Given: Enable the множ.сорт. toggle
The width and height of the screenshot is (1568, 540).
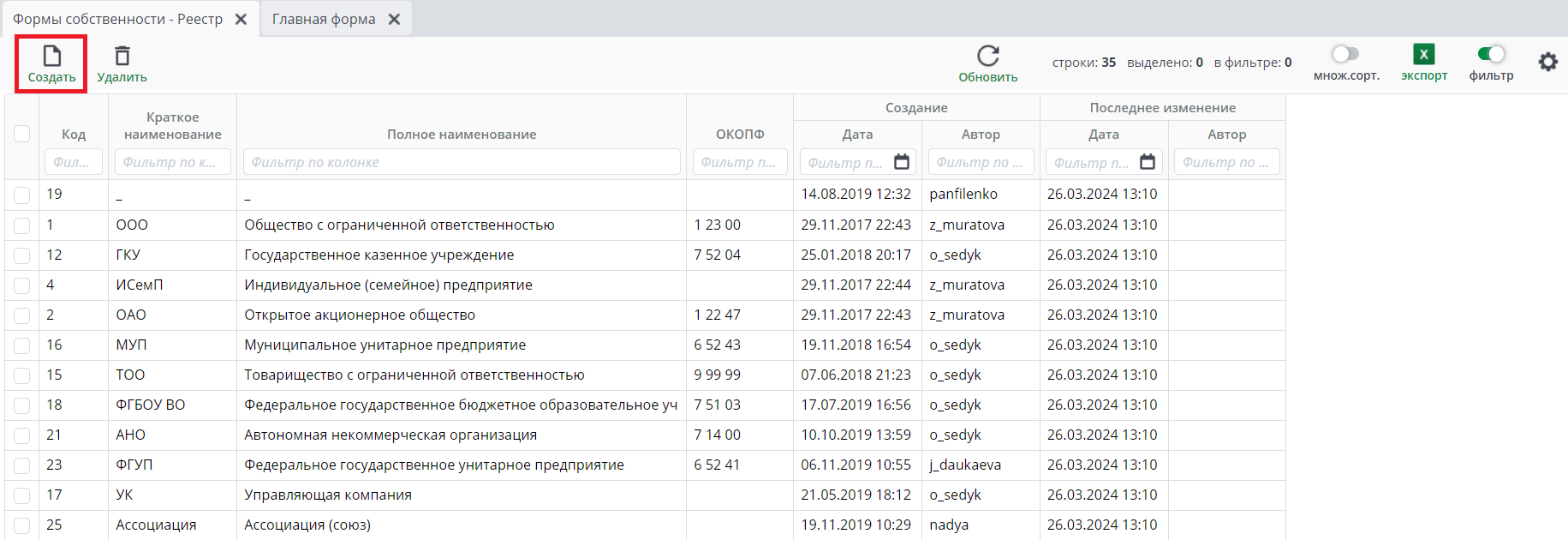Looking at the screenshot, I should pyautogui.click(x=1345, y=54).
